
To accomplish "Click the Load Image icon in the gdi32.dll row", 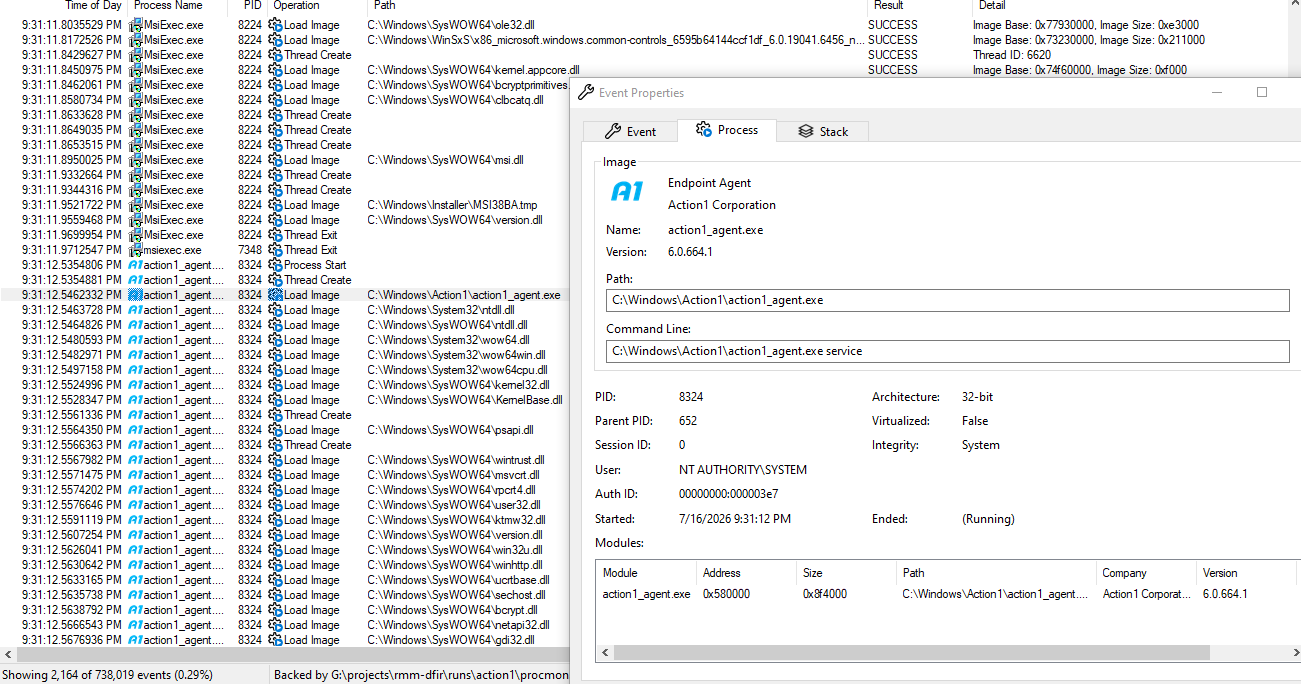I will point(275,640).
